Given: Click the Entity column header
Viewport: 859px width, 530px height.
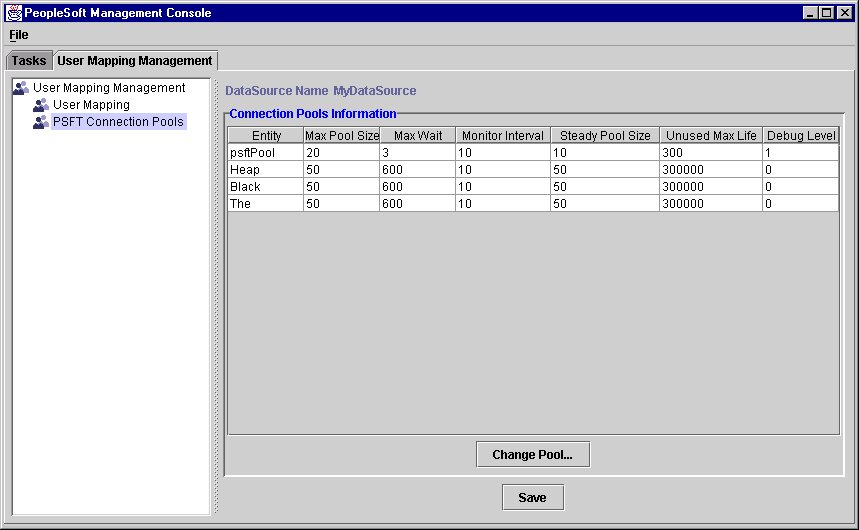Looking at the screenshot, I should point(266,135).
